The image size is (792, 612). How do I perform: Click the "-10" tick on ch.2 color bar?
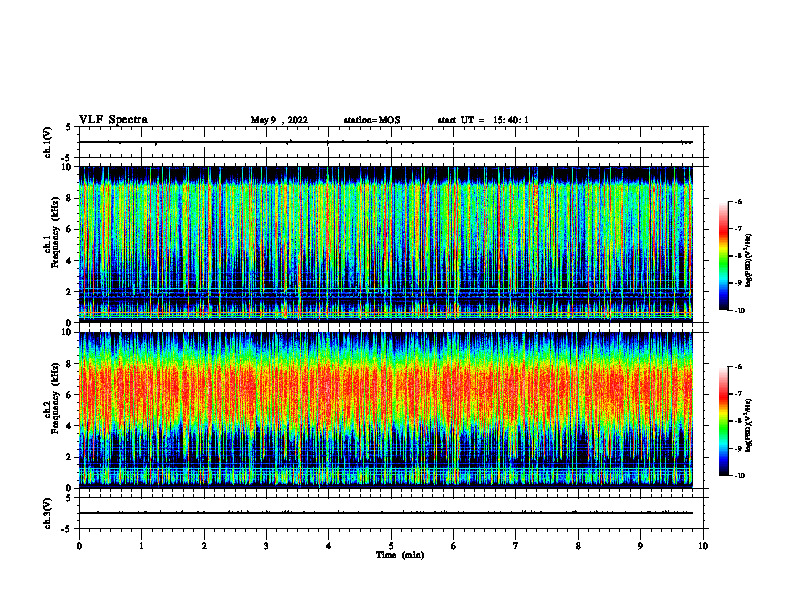[740, 475]
